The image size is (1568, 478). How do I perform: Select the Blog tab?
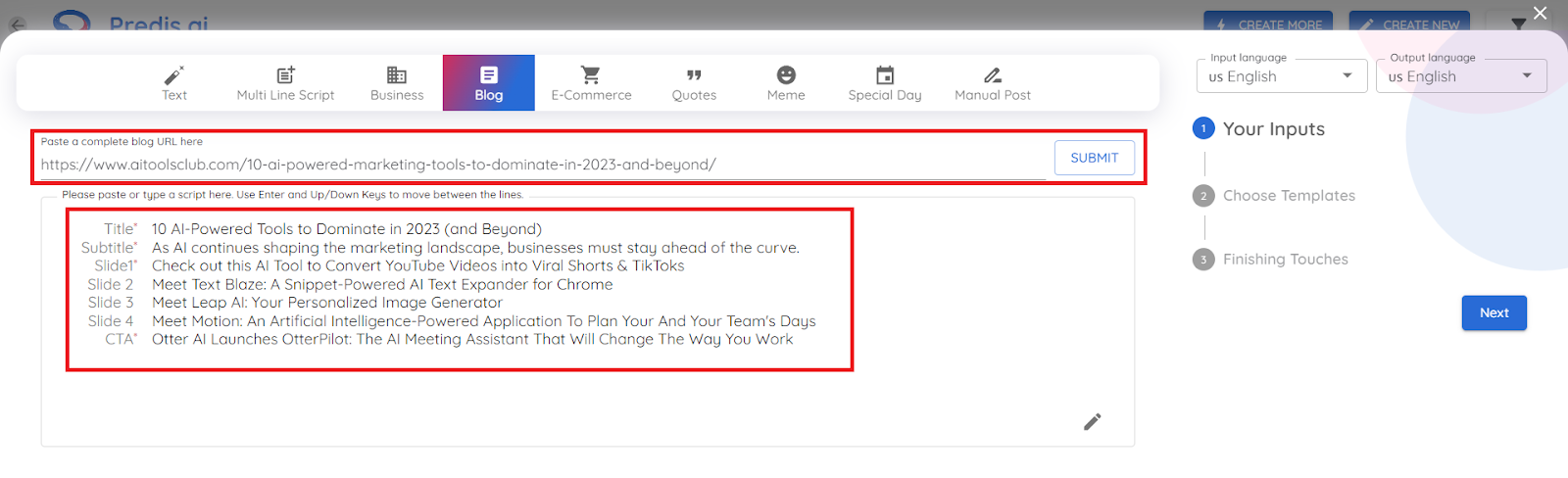tap(489, 83)
